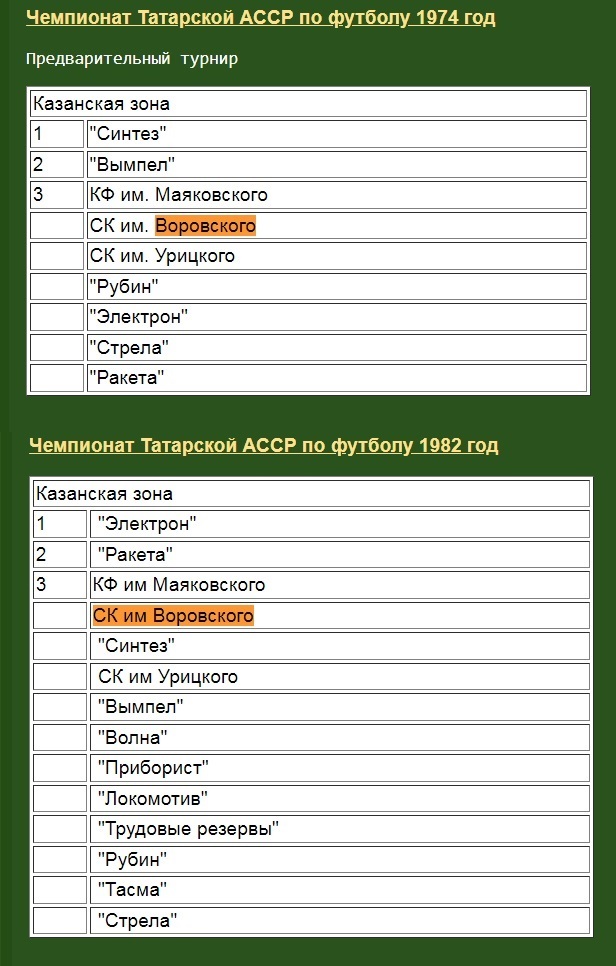Click the "Трудовые резервы" team cell
Image resolution: width=616 pixels, height=966 pixels.
point(188,829)
